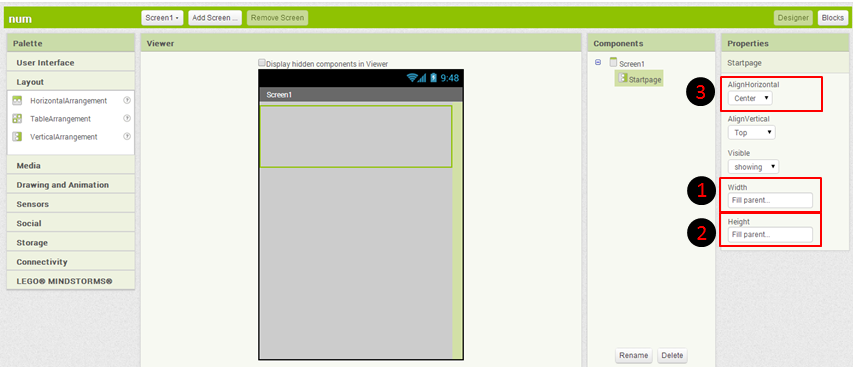Expand the Media palette section

[71, 166]
